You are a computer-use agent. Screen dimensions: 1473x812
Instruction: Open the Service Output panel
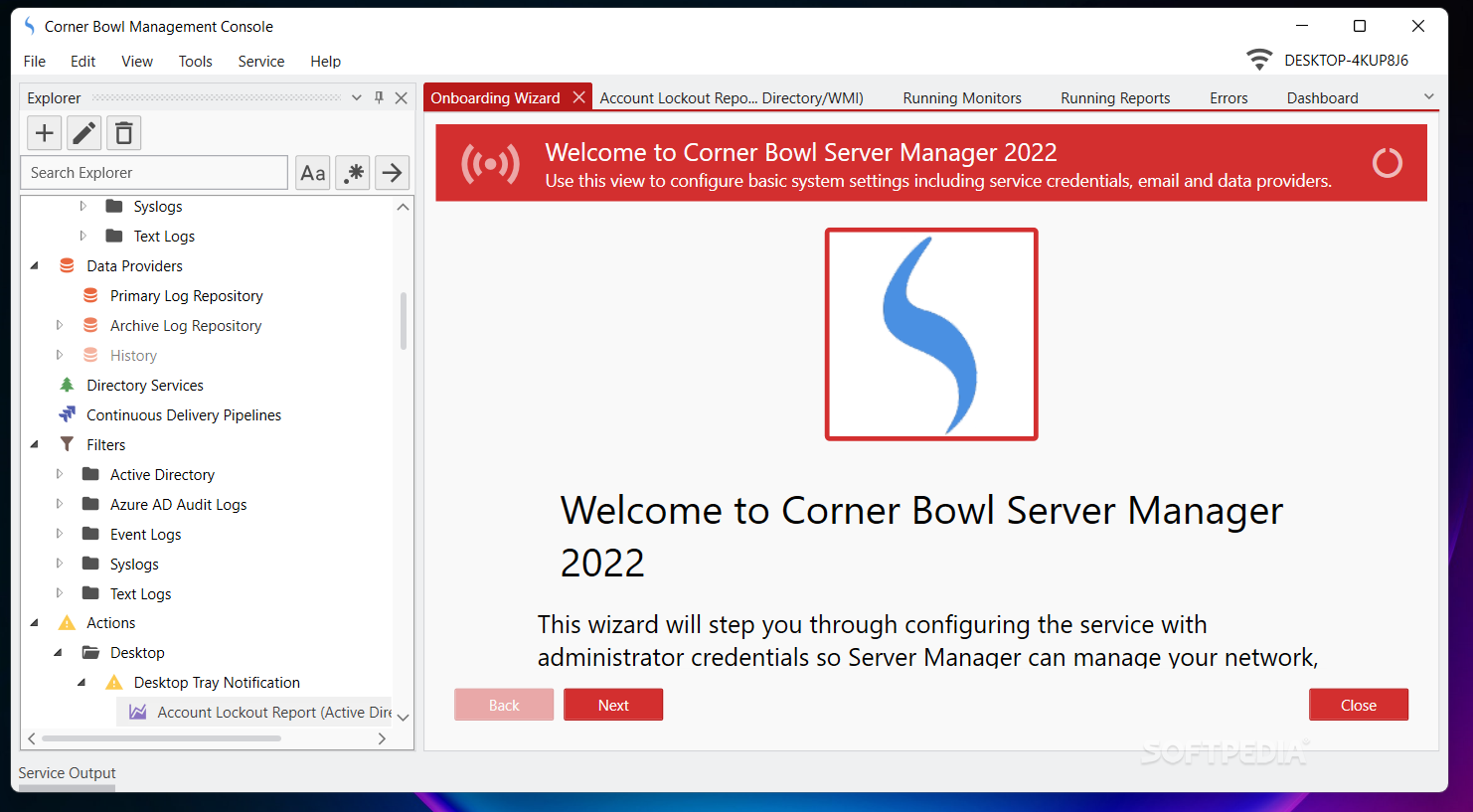pyautogui.click(x=67, y=773)
